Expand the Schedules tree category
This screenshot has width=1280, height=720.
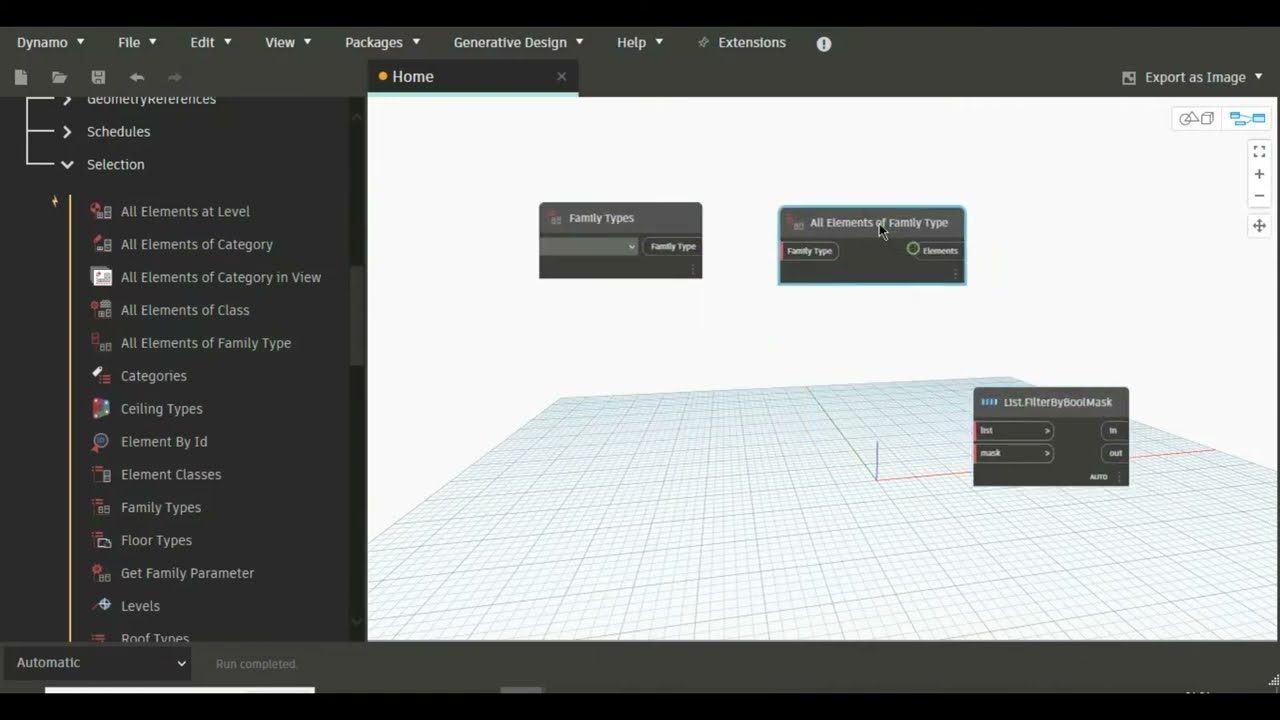[x=67, y=131]
